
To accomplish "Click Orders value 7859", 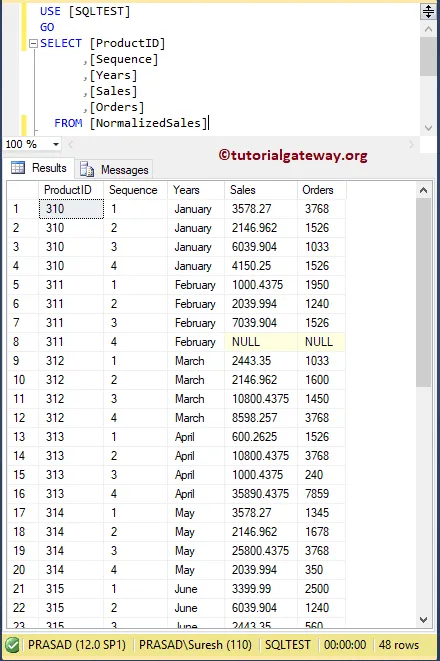I will (322, 494).
